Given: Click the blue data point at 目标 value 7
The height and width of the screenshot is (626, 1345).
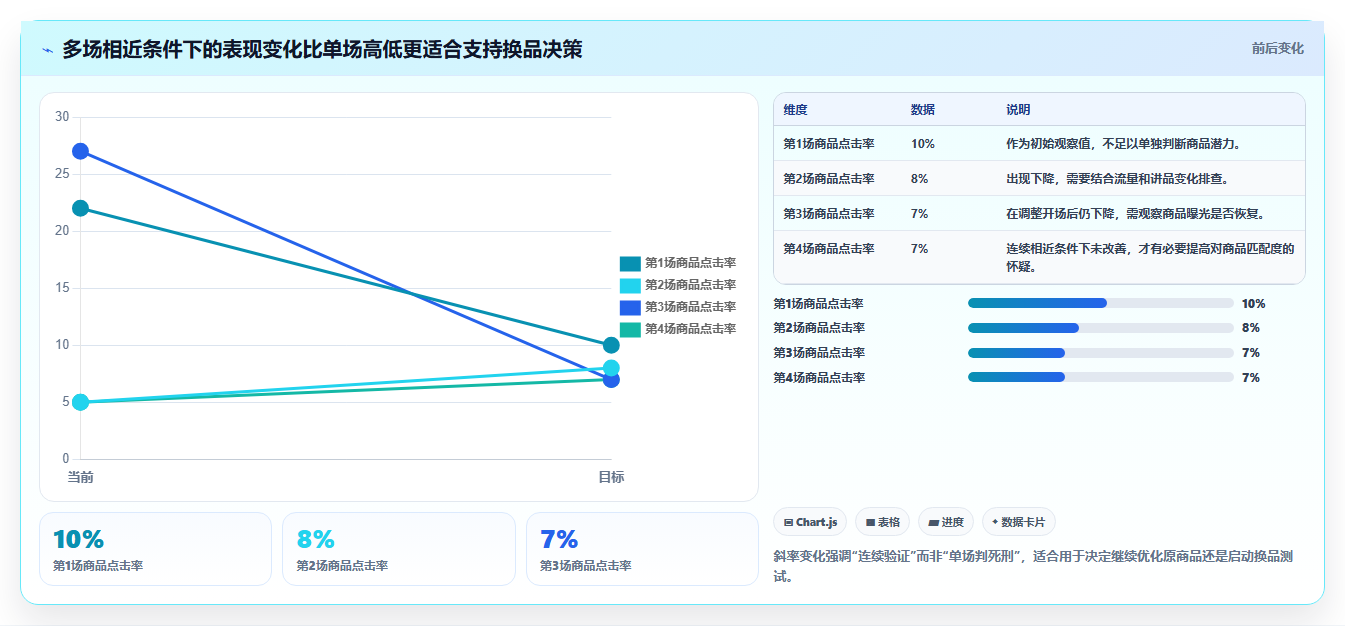Looking at the screenshot, I should pyautogui.click(x=611, y=380).
